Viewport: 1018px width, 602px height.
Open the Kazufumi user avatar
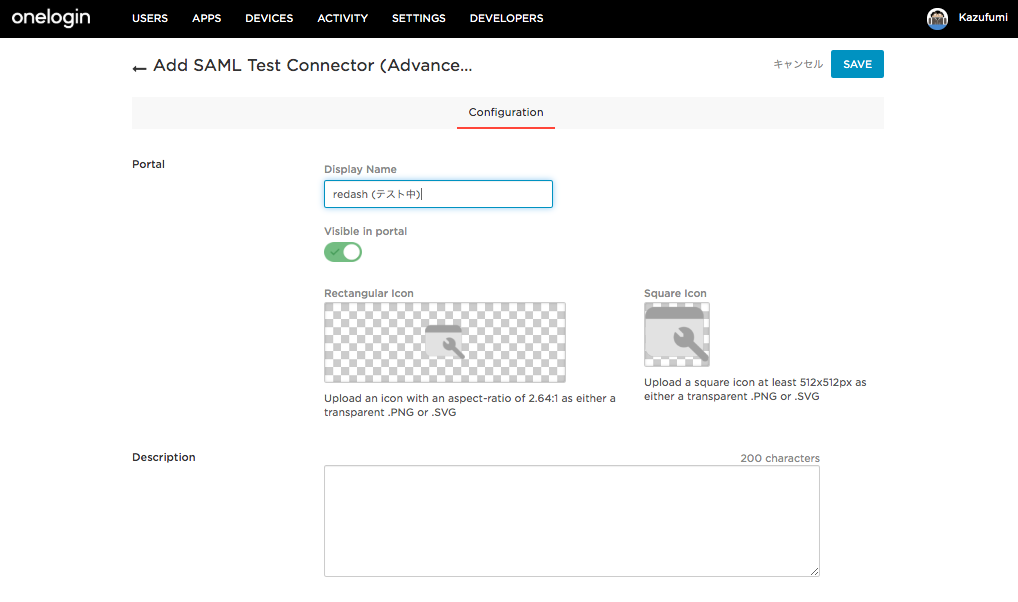pyautogui.click(x=937, y=18)
